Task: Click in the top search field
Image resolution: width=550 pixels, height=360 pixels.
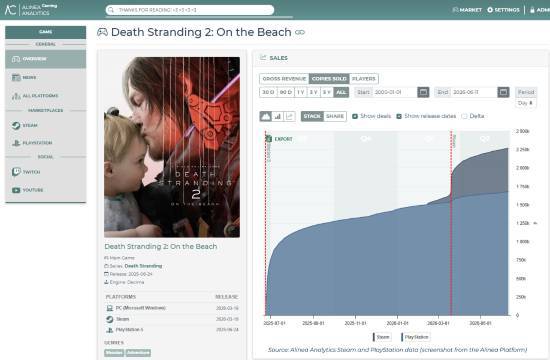Action: pyautogui.click(x=190, y=10)
